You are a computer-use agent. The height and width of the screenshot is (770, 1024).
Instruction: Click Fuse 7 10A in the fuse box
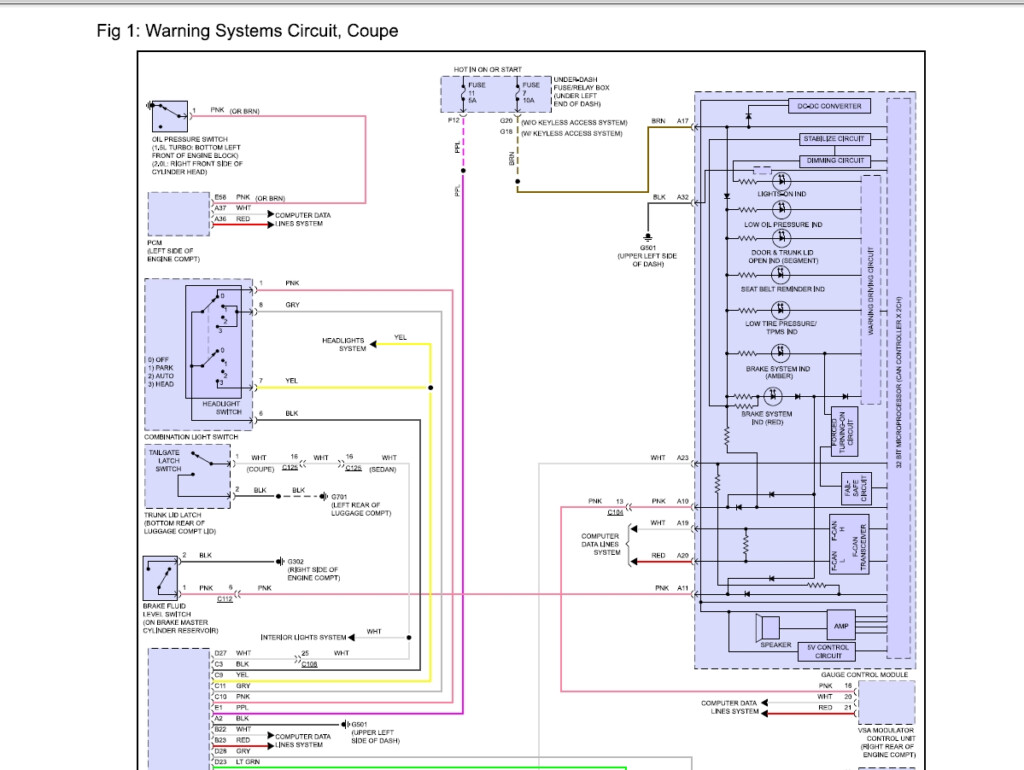tap(527, 93)
